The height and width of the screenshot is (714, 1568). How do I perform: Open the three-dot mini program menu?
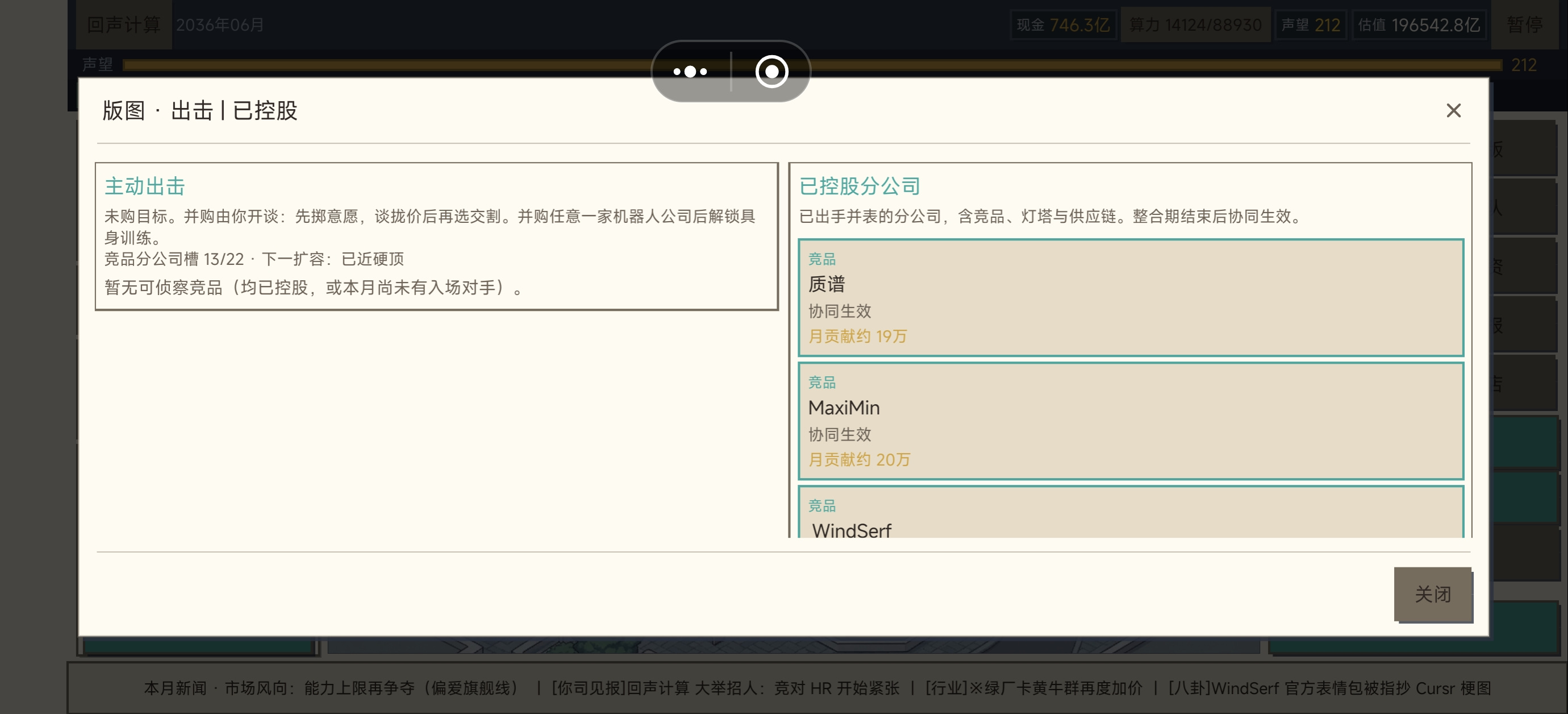point(690,71)
